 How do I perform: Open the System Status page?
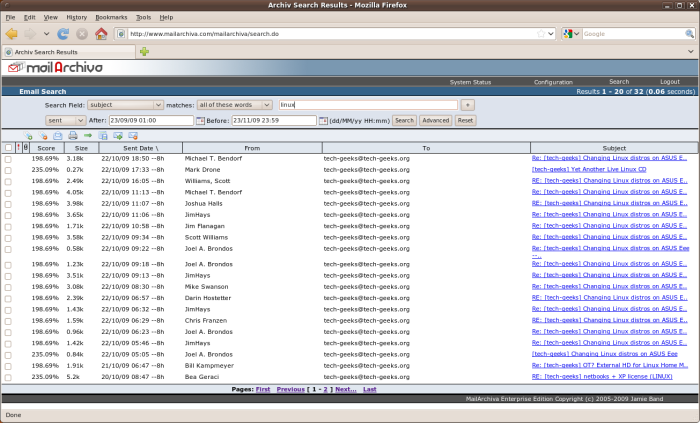click(470, 82)
